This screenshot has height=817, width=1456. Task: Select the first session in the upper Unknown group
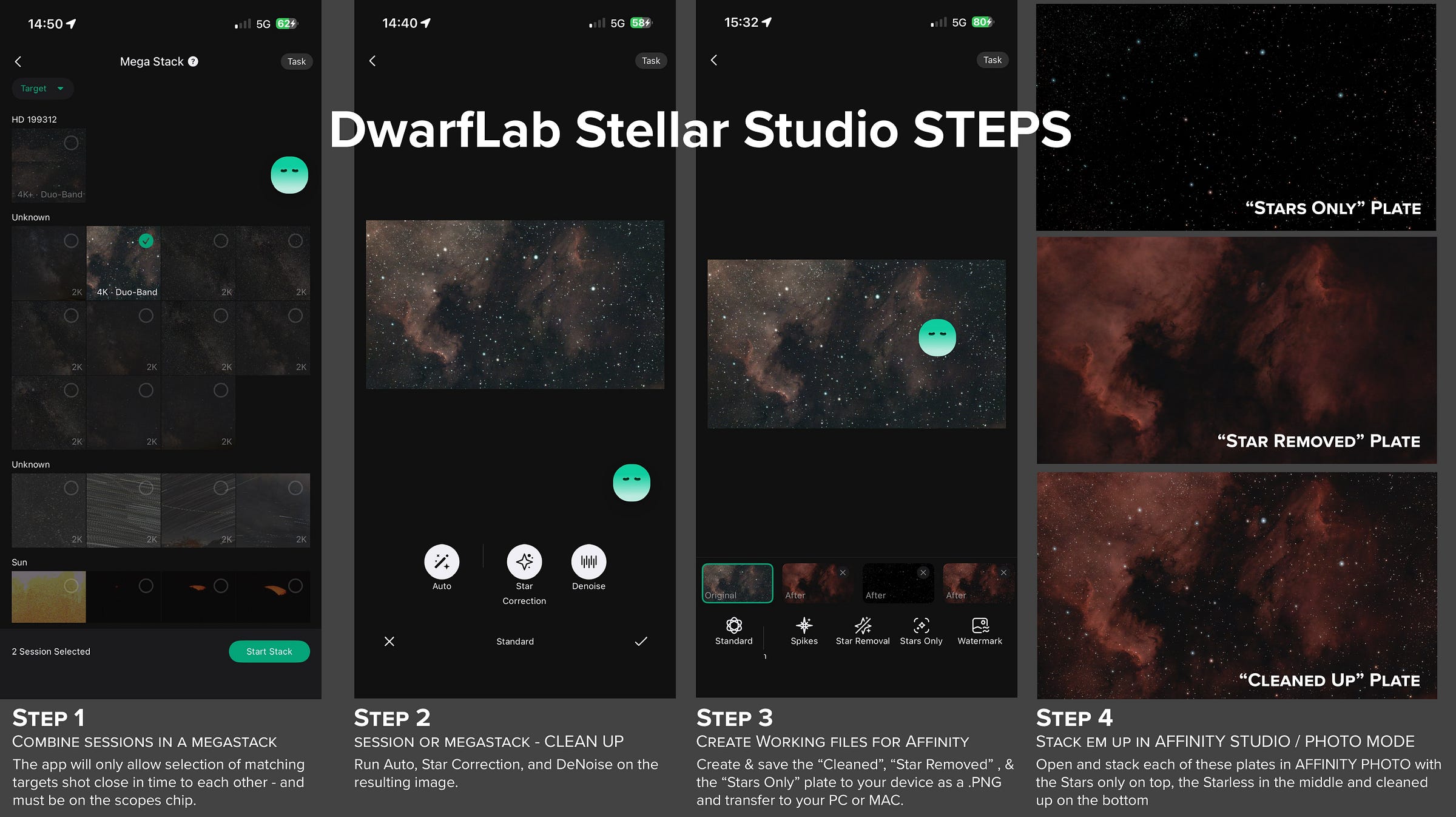coord(71,241)
